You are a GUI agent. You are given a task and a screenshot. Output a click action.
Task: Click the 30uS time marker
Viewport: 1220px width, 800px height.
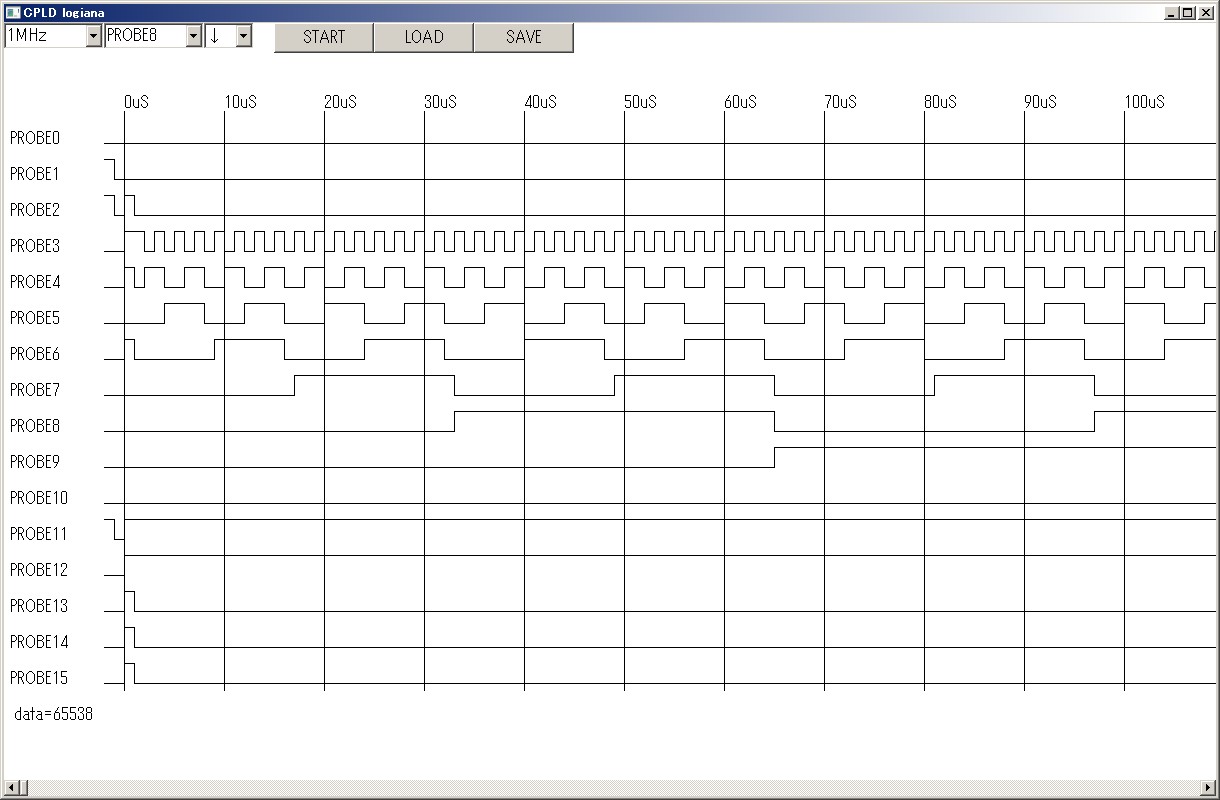click(441, 102)
